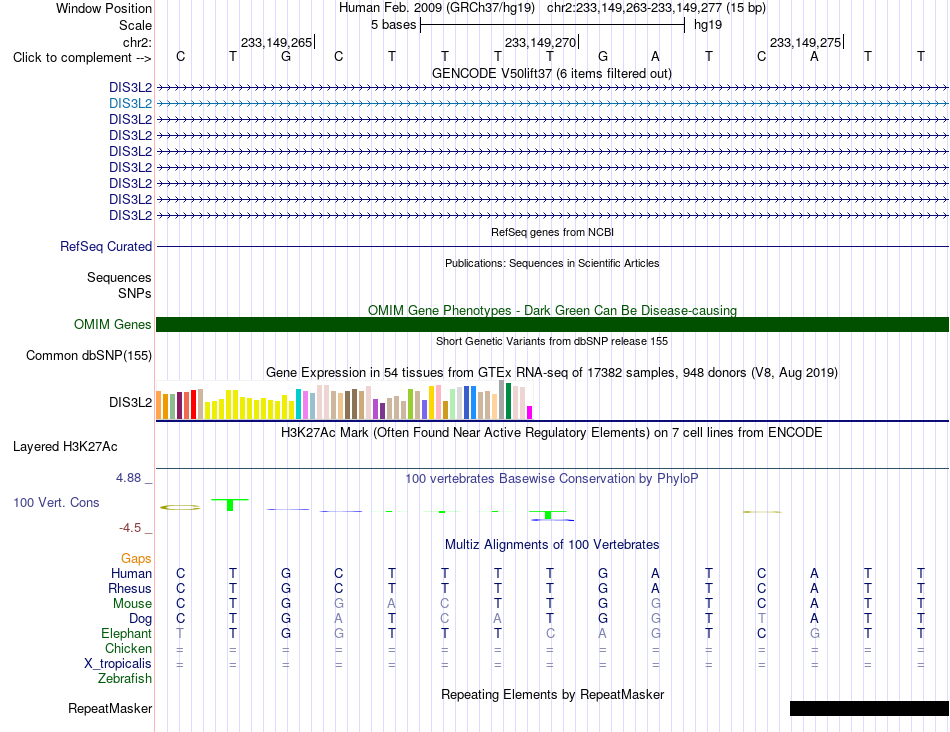Click the Dog species label
This screenshot has width=950, height=732.
[x=140, y=619]
